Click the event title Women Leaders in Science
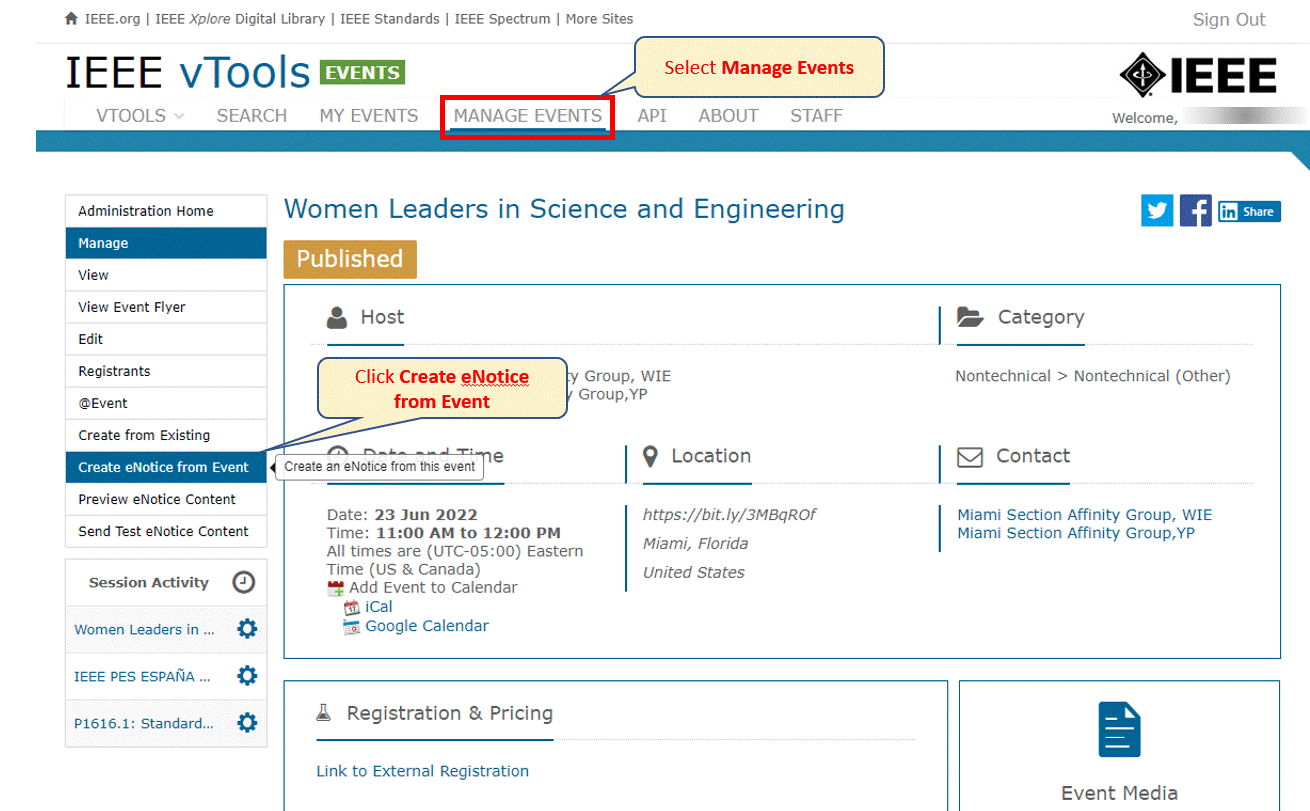The height and width of the screenshot is (811, 1310). coord(564,209)
